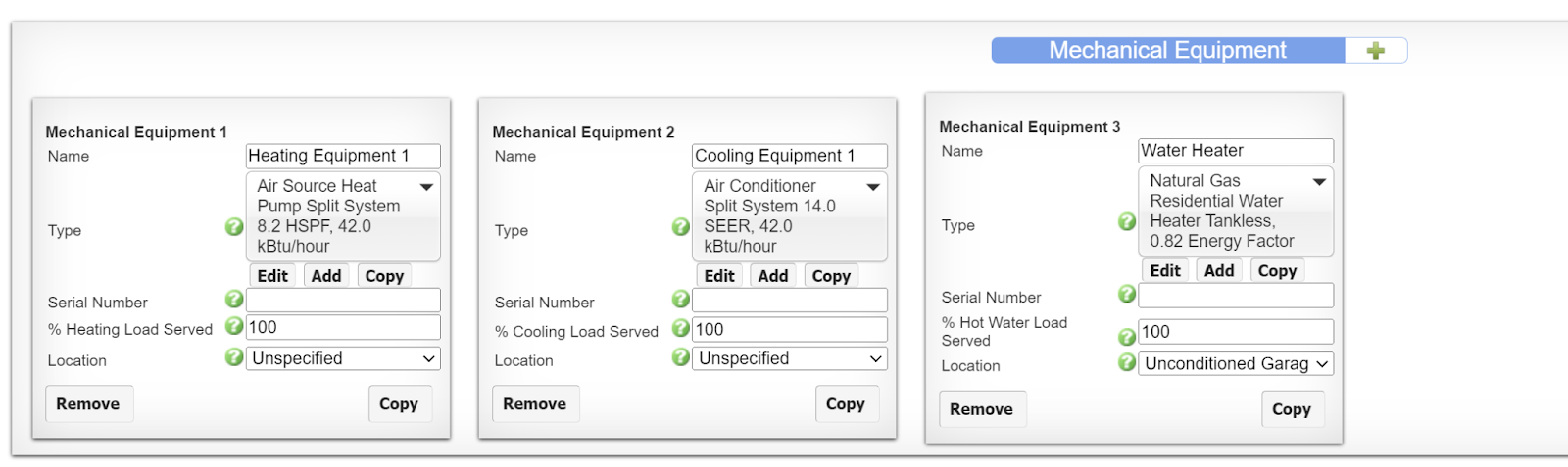Open help icon beside Heating Equipment Type
The width and height of the screenshot is (1568, 467).
pyautogui.click(x=234, y=227)
